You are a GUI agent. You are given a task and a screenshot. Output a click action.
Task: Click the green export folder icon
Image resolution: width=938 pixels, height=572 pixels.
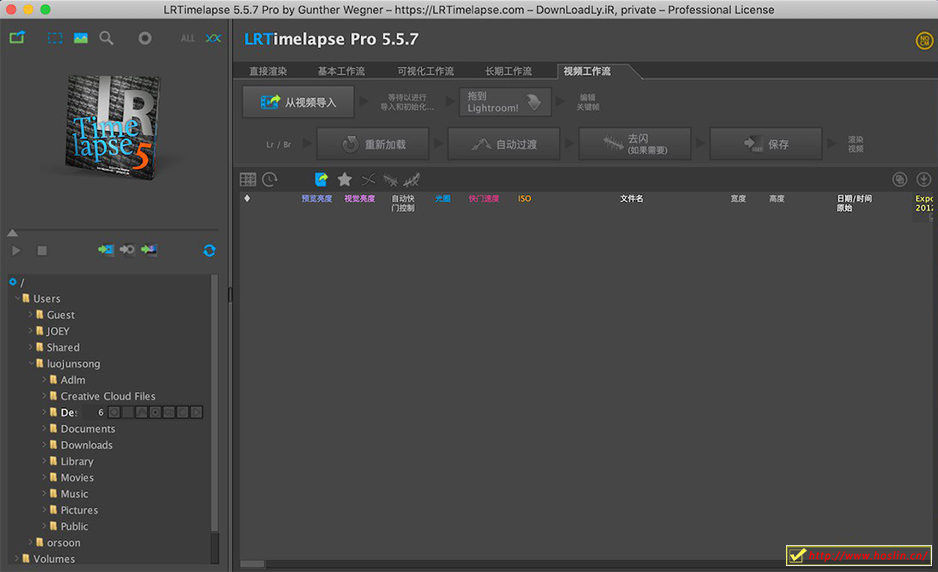(17, 38)
